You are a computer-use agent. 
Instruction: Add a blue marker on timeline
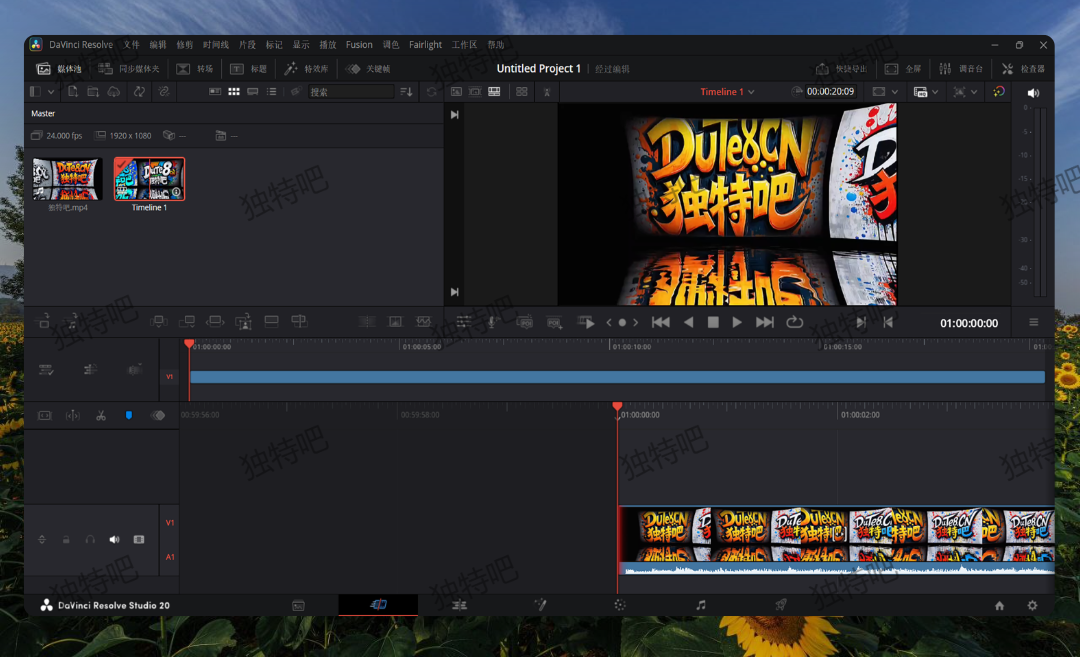[x=129, y=415]
